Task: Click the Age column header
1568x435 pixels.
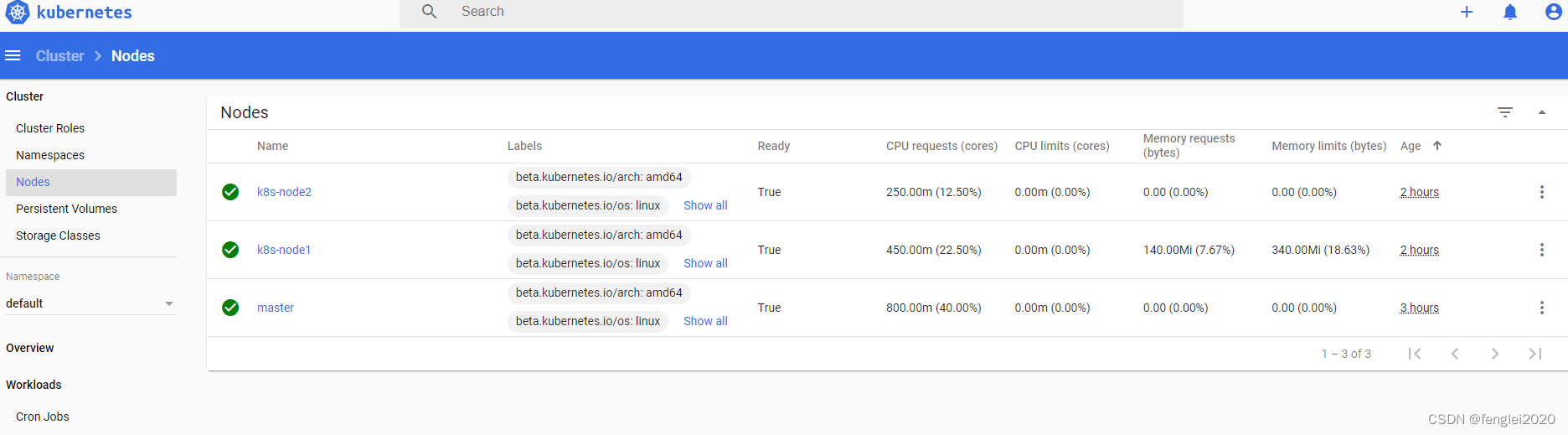Action: [x=1411, y=146]
